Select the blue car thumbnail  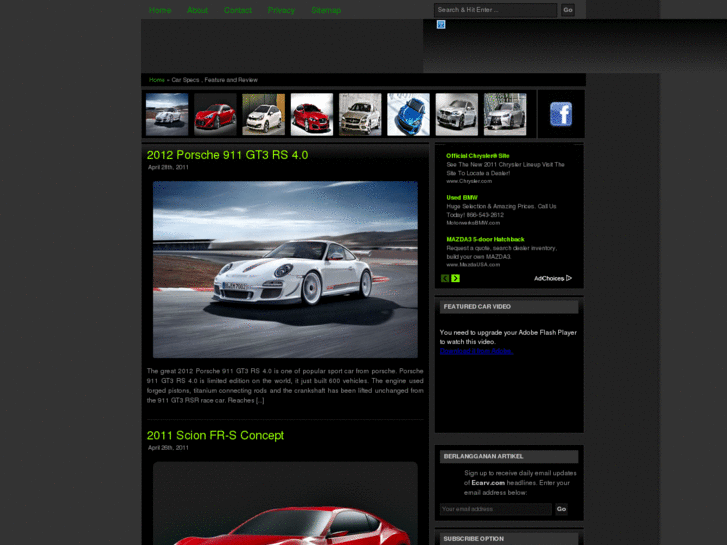point(408,114)
